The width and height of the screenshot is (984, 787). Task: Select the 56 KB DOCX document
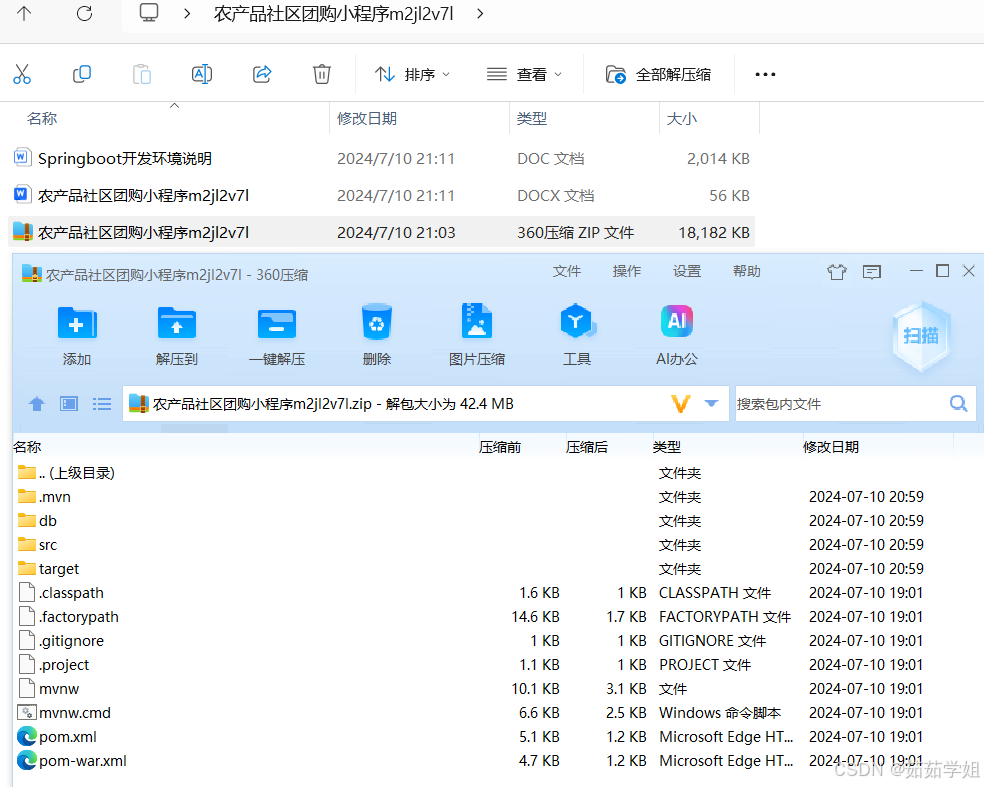coord(382,196)
